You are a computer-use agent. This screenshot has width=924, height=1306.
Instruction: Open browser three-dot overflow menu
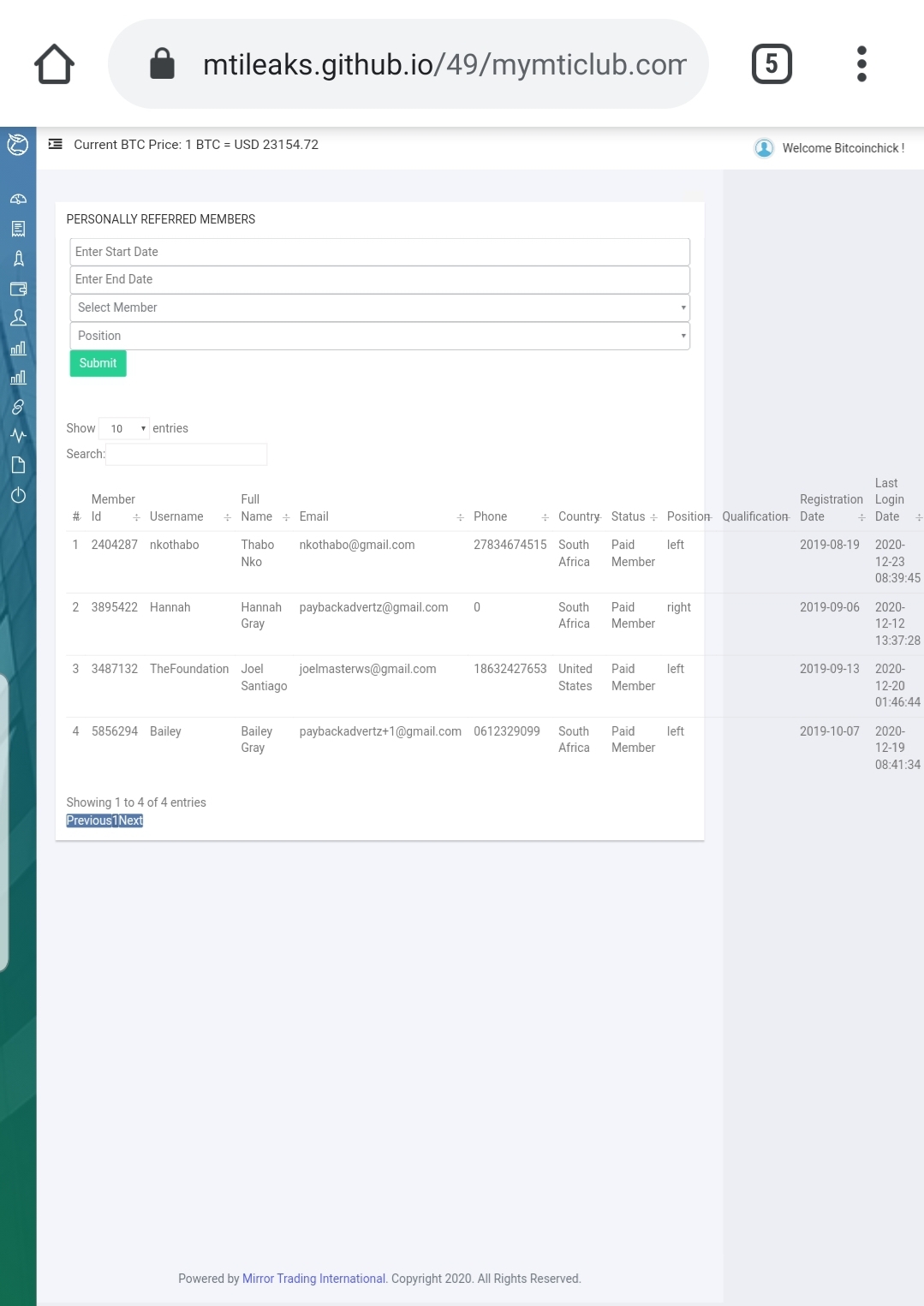click(861, 64)
